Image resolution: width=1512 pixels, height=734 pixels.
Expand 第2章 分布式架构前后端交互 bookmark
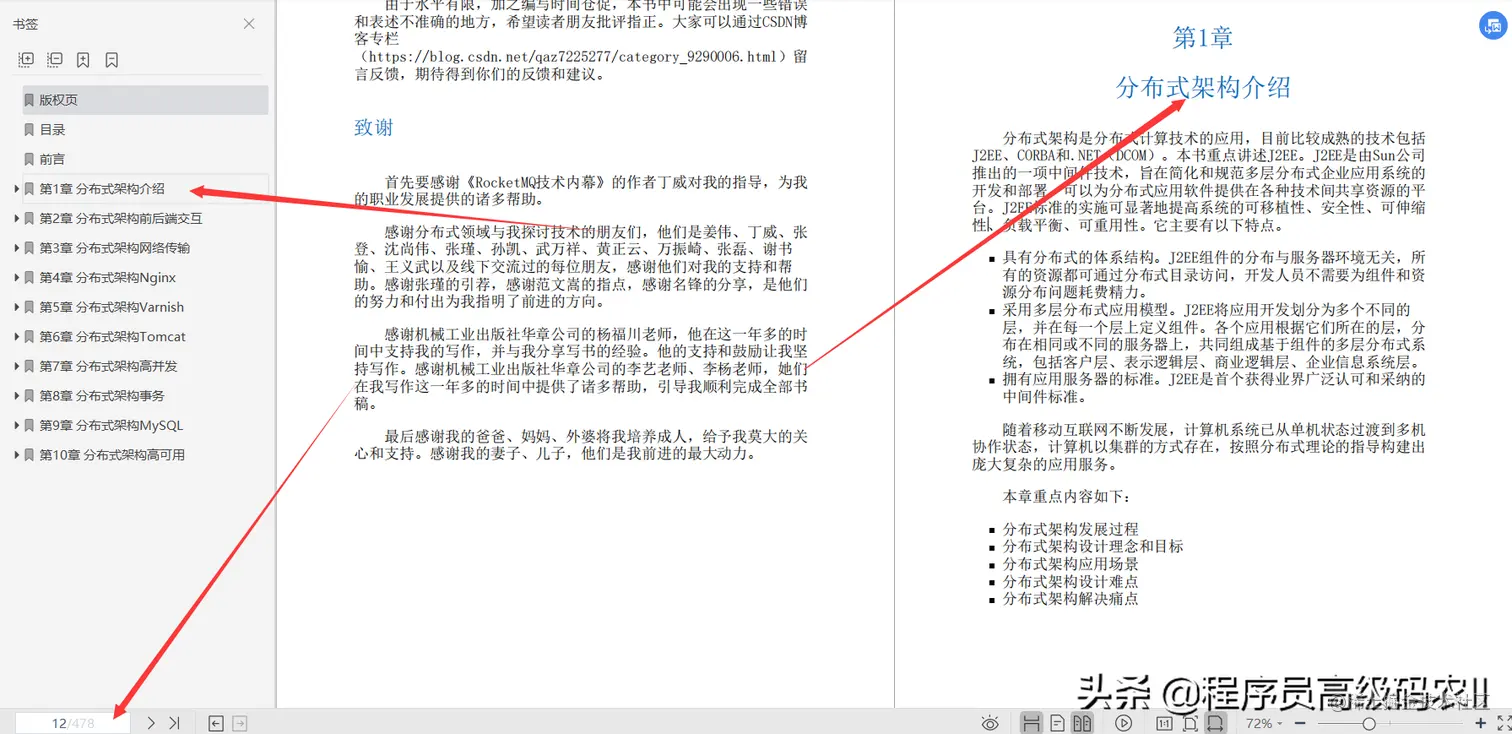click(x=16, y=218)
